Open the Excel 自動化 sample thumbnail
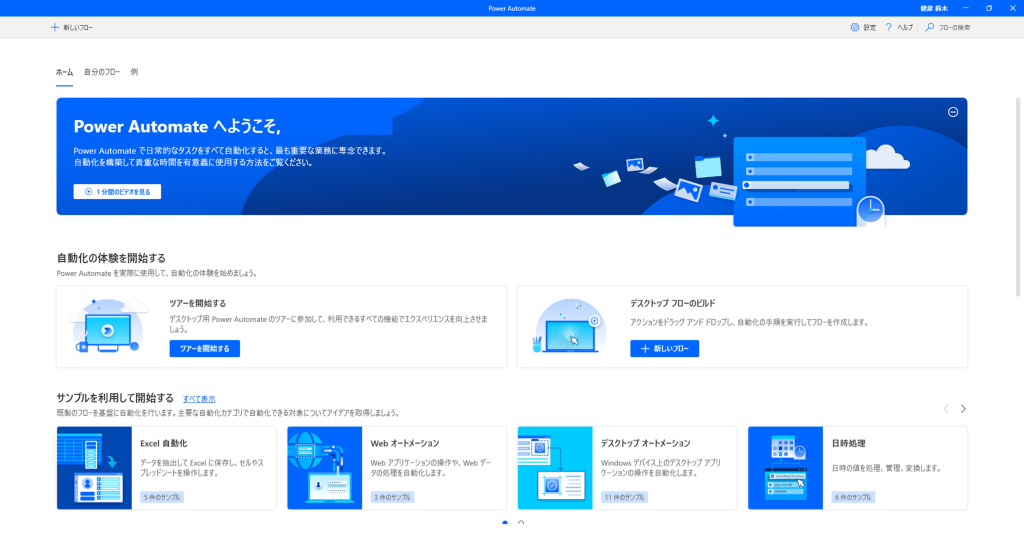The width and height of the screenshot is (1024, 550). point(94,468)
